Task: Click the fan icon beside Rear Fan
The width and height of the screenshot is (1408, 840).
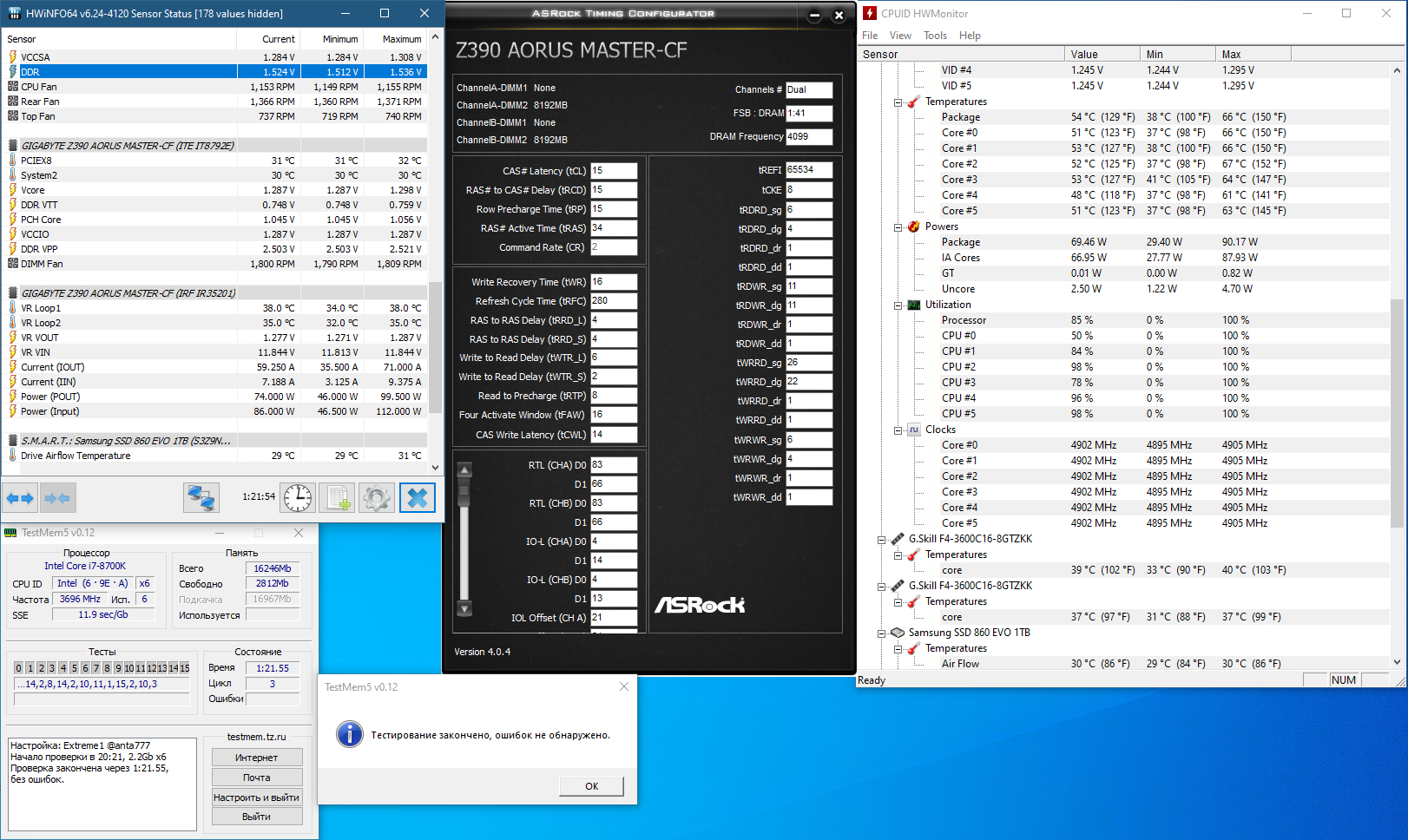Action: (13, 102)
